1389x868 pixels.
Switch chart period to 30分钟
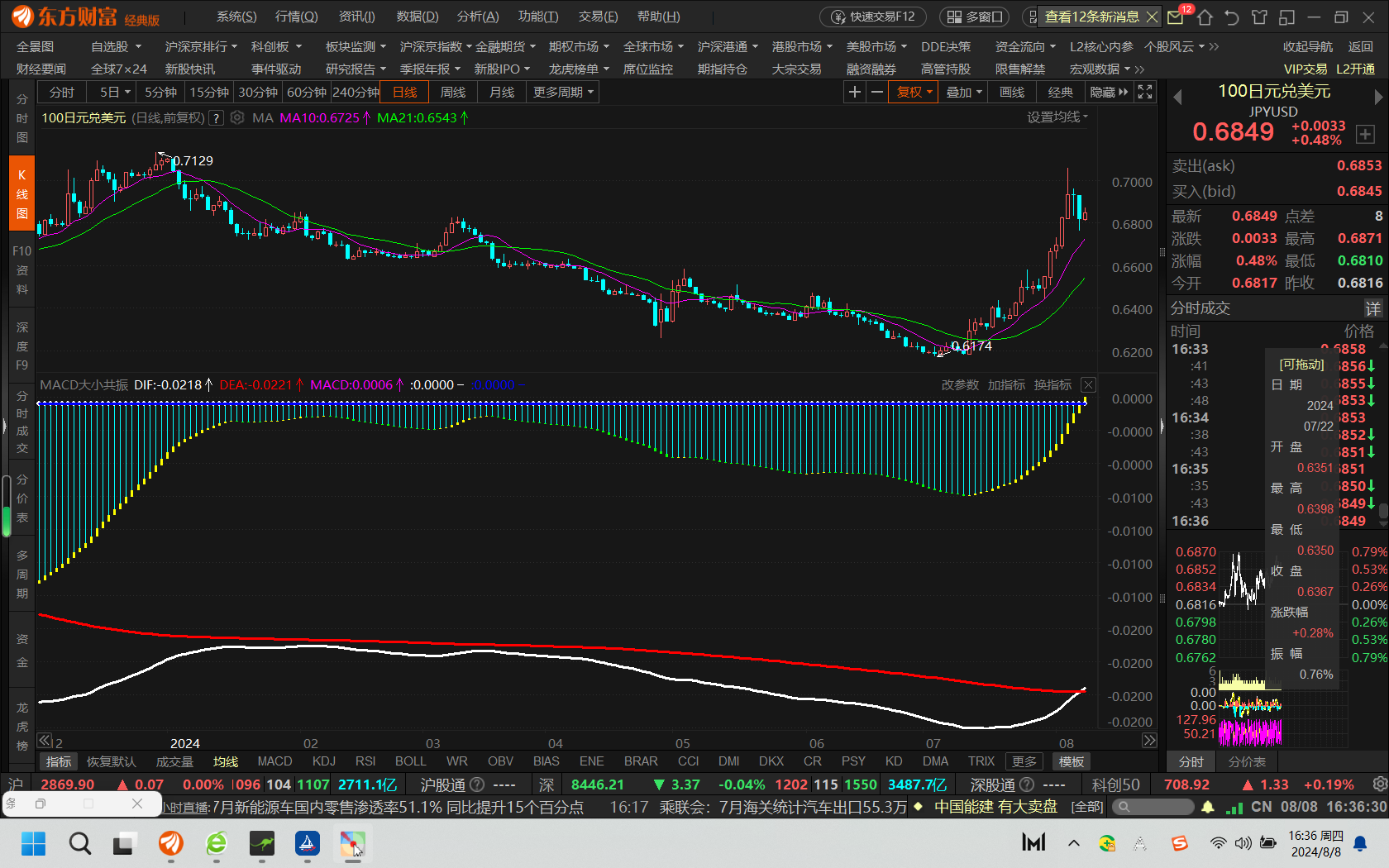[x=258, y=92]
